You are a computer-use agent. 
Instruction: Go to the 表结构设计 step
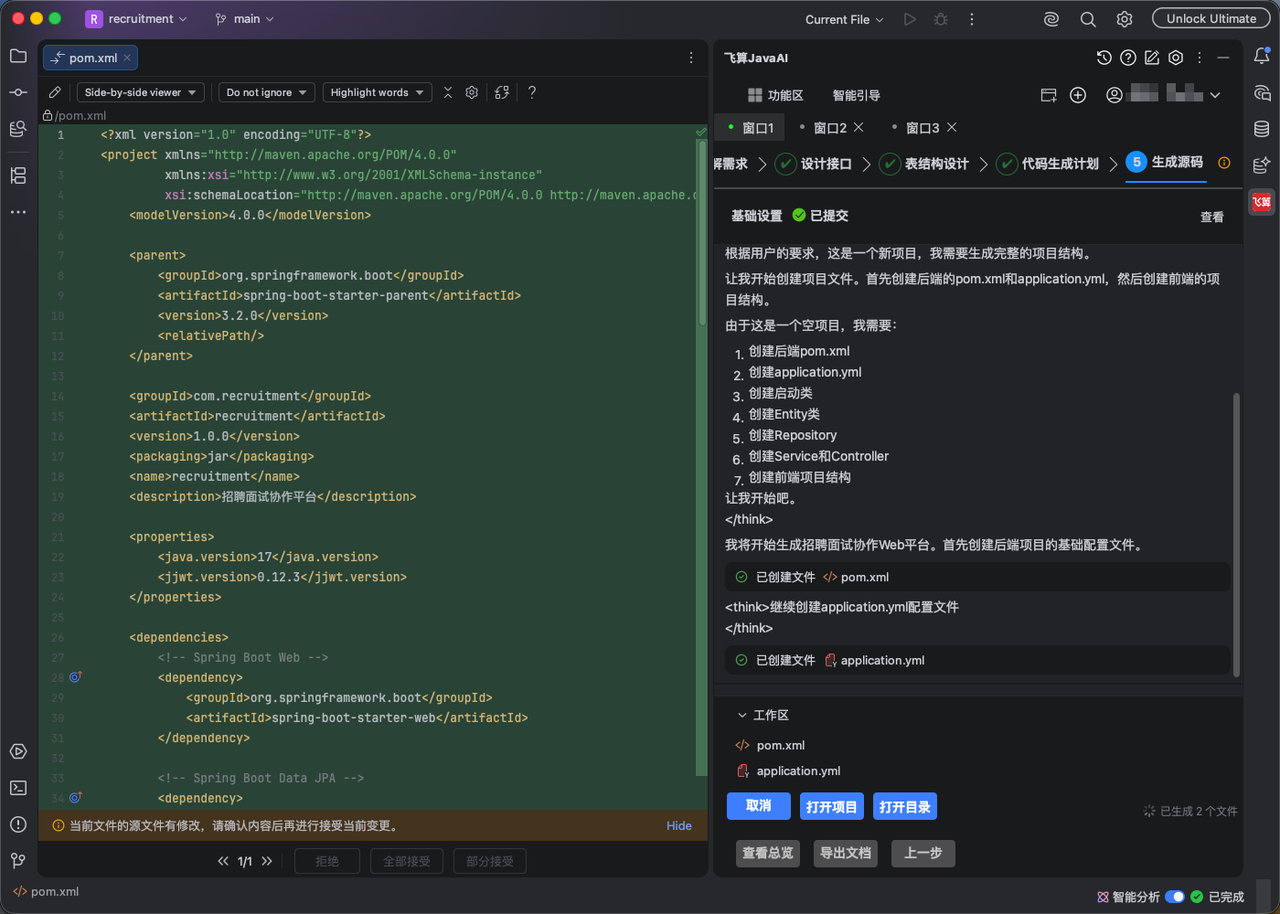tap(924, 163)
